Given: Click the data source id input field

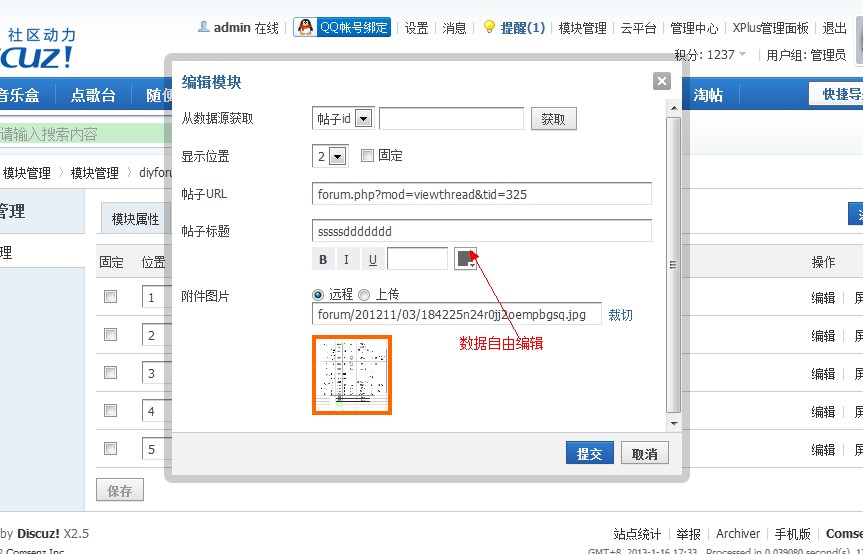Looking at the screenshot, I should (x=451, y=118).
